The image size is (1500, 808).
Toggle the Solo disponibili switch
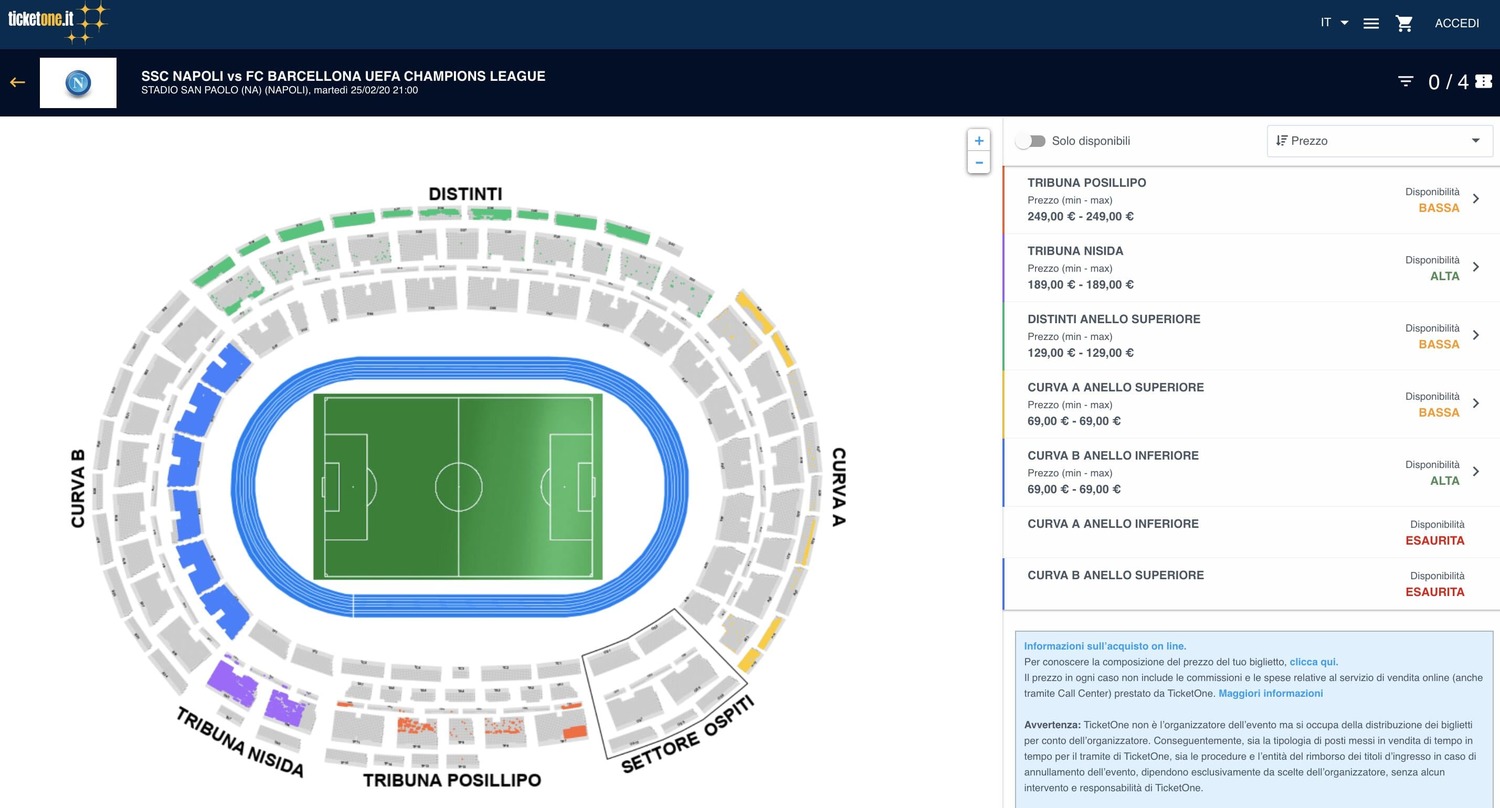pyautogui.click(x=1030, y=141)
